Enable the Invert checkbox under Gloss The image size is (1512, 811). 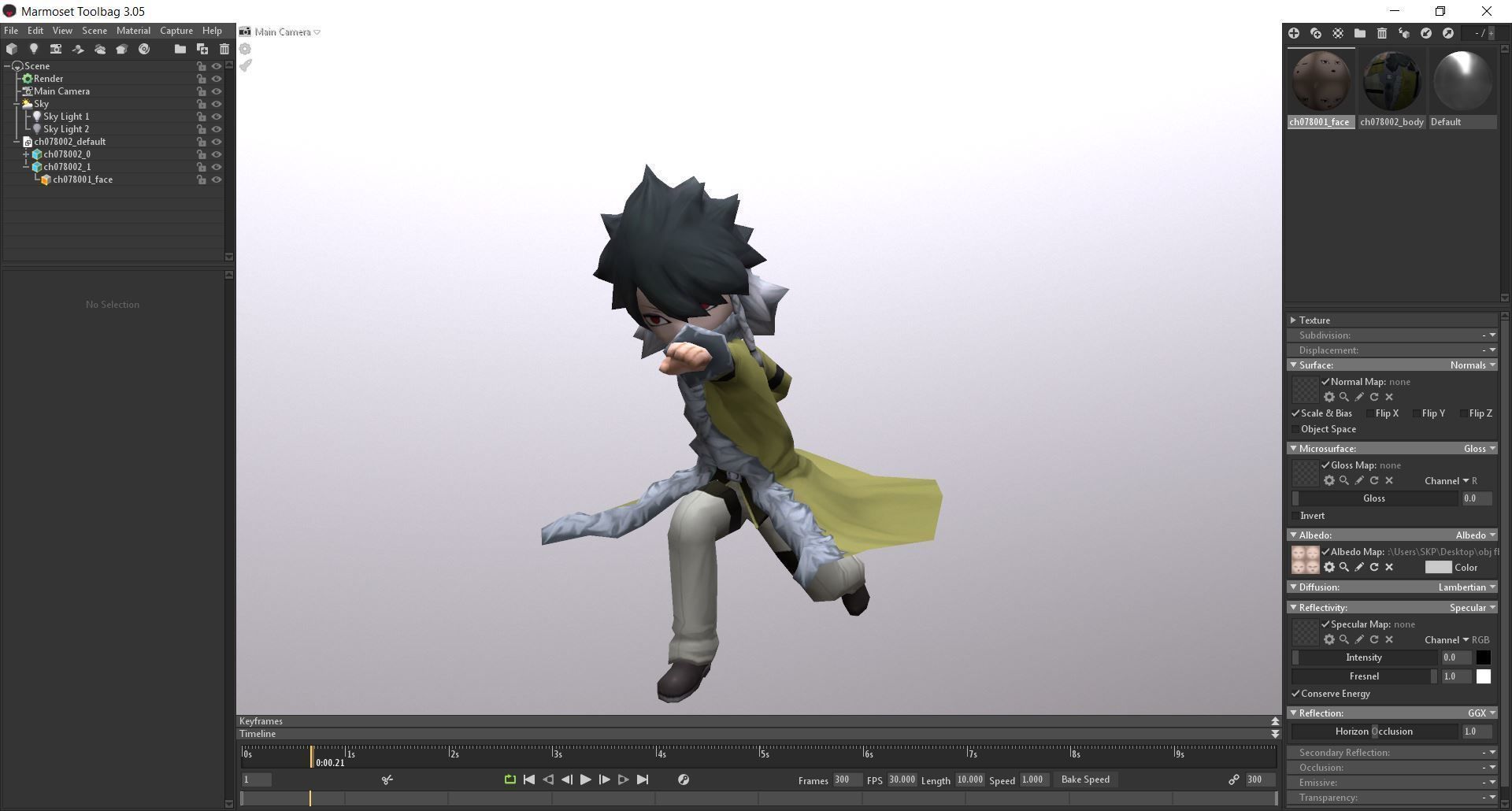tap(1295, 516)
